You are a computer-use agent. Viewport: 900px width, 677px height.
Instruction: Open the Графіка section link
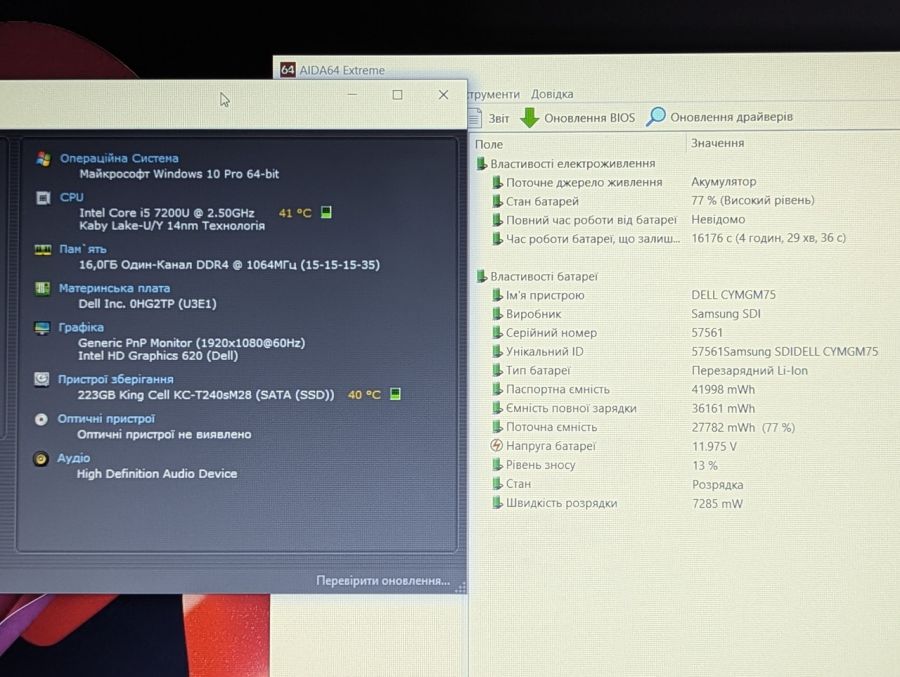(x=81, y=327)
